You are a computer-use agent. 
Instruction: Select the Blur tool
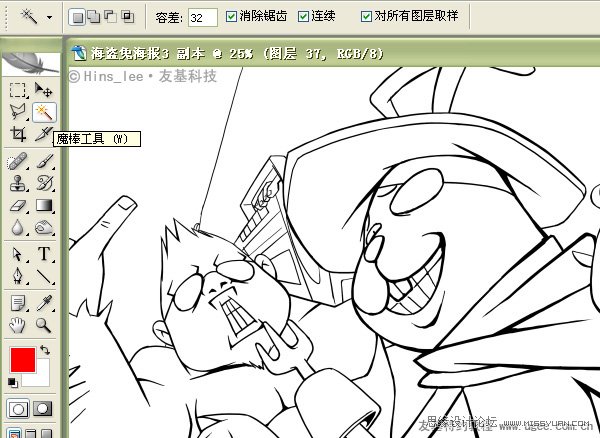click(x=18, y=228)
